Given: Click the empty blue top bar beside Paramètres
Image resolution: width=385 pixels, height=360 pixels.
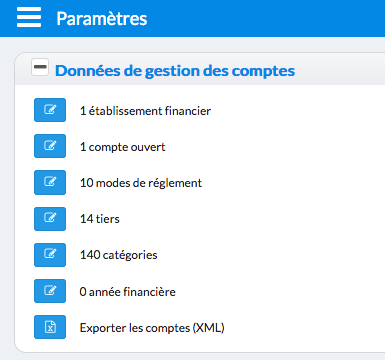Looking at the screenshot, I should point(267,18).
